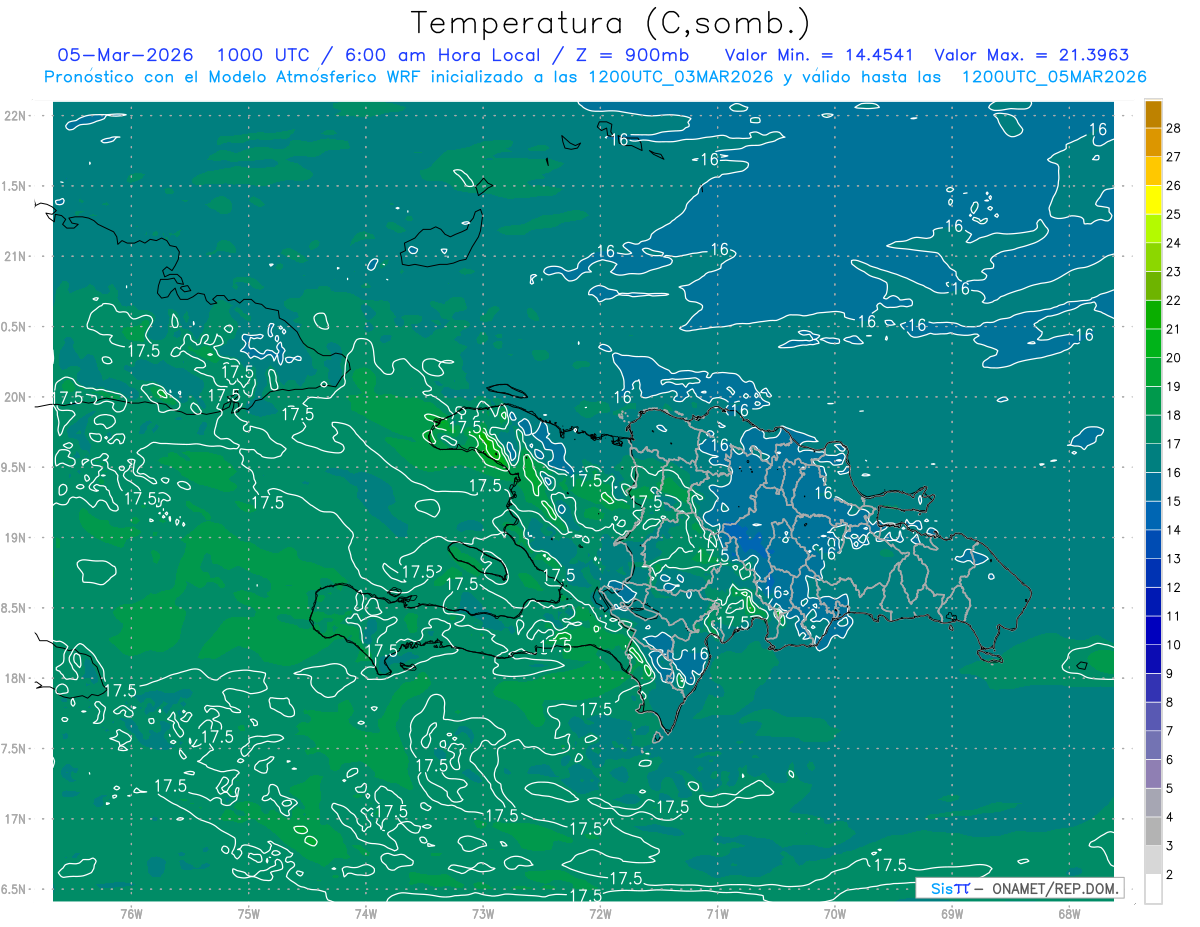This screenshot has height=927, width=1200.
Task: Click the '26' color scale label
Action: (x=1174, y=185)
